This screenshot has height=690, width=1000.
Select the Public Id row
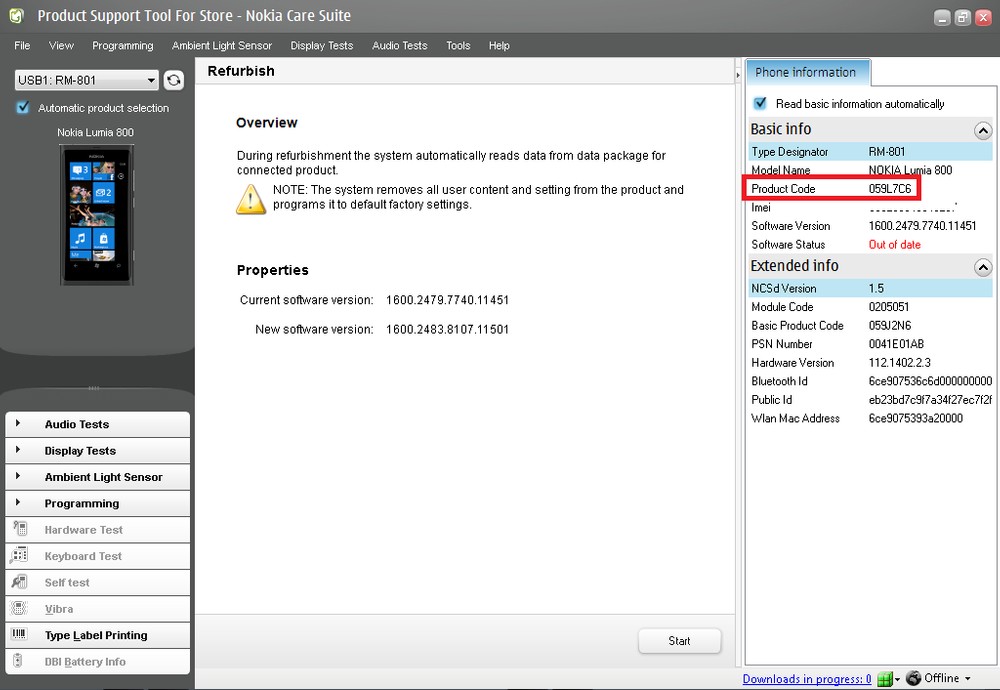(x=870, y=400)
